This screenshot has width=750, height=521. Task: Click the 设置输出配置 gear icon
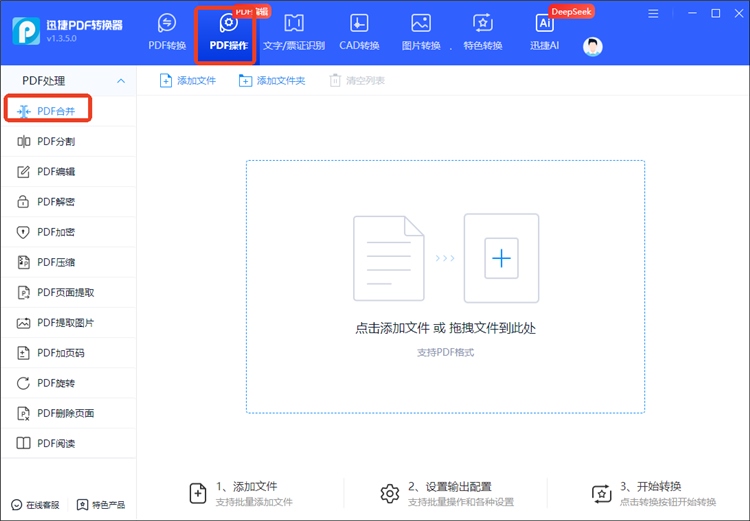[x=390, y=494]
